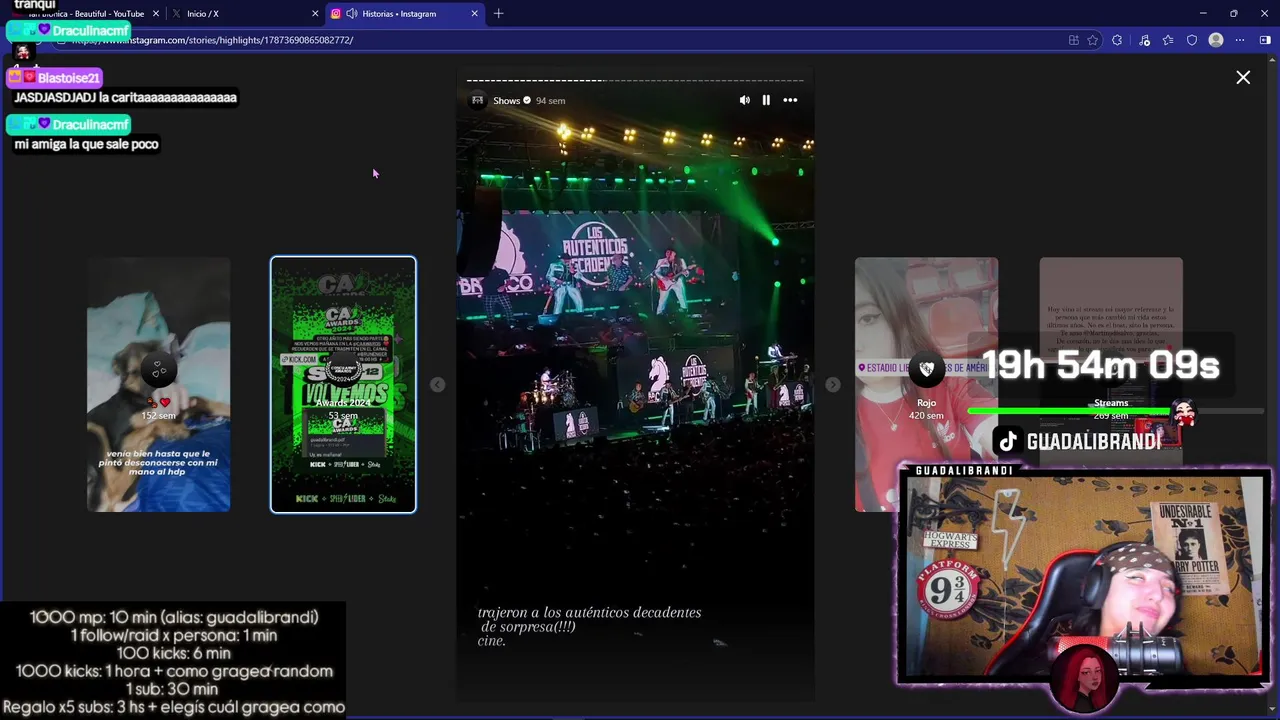1280x720 pixels.
Task: Open the Rojo highlight thumbnail
Action: [926, 385]
